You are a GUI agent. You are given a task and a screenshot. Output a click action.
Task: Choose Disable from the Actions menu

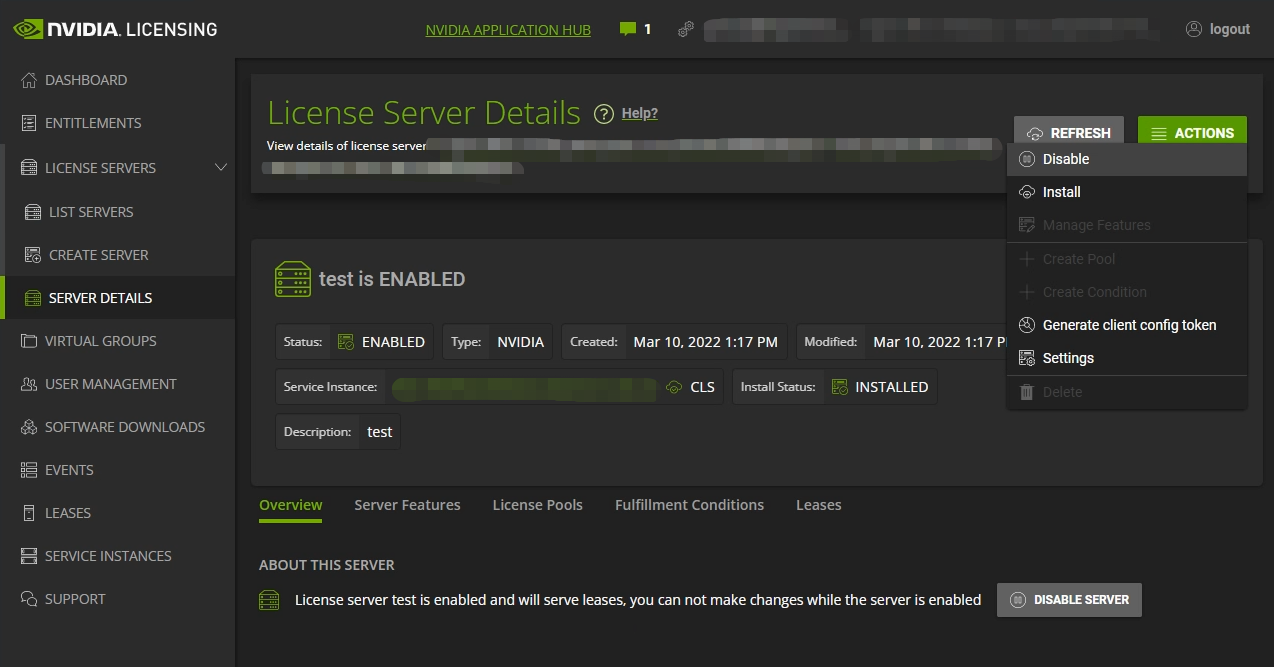[x=1127, y=159]
